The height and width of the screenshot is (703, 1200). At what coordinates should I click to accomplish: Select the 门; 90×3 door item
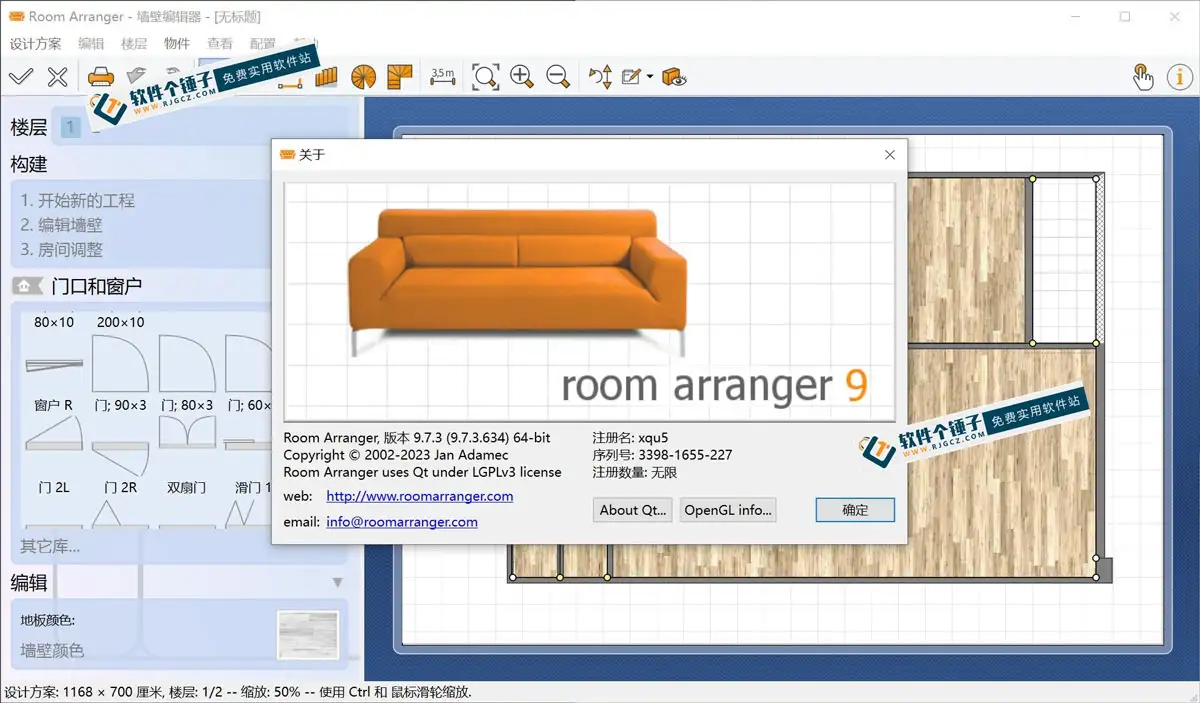[x=120, y=372]
